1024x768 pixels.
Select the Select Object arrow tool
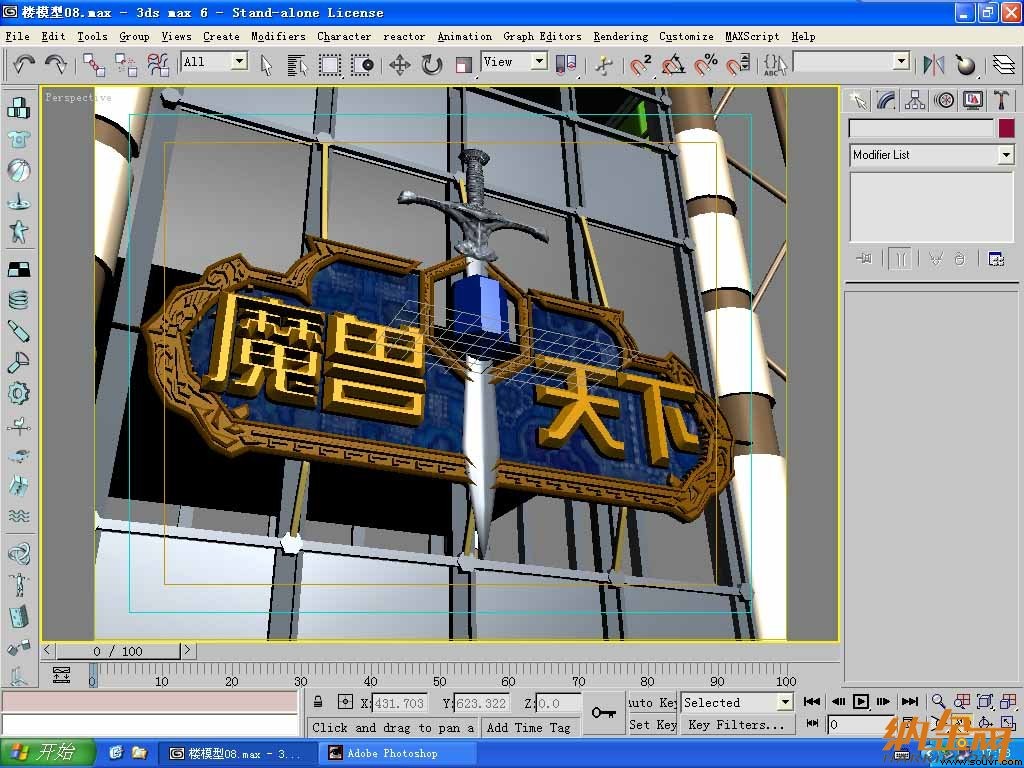(266, 65)
